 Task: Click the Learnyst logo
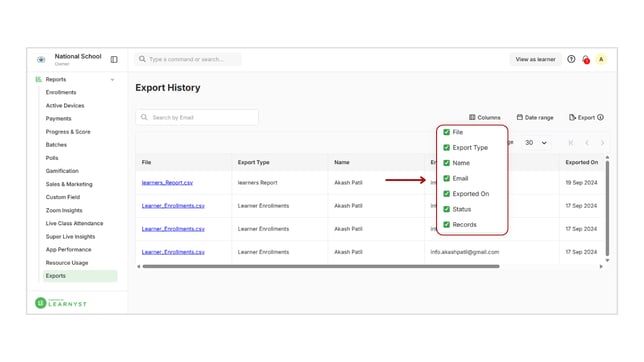(x=61, y=303)
